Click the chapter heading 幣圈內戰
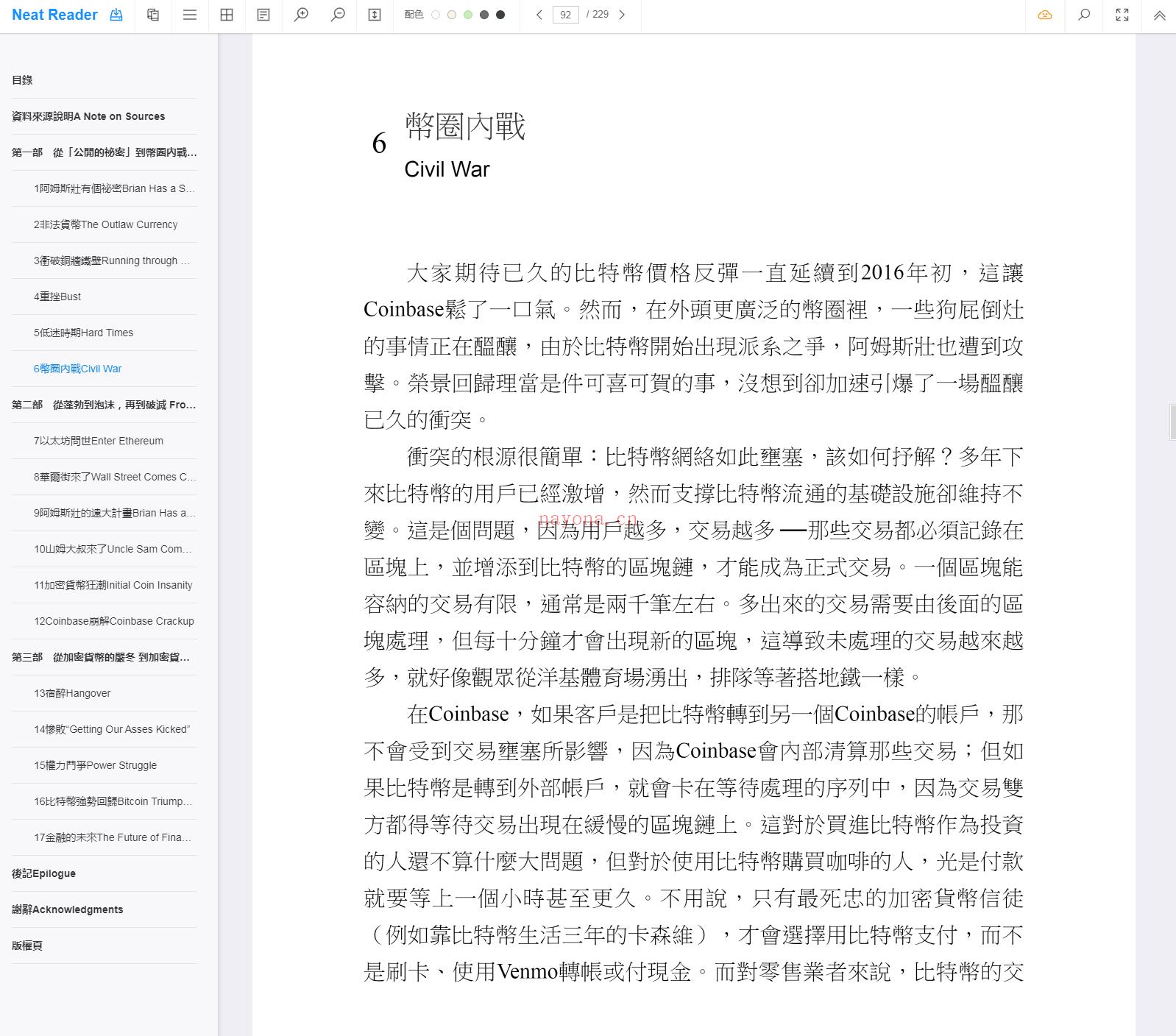1176x1036 pixels. (x=465, y=127)
